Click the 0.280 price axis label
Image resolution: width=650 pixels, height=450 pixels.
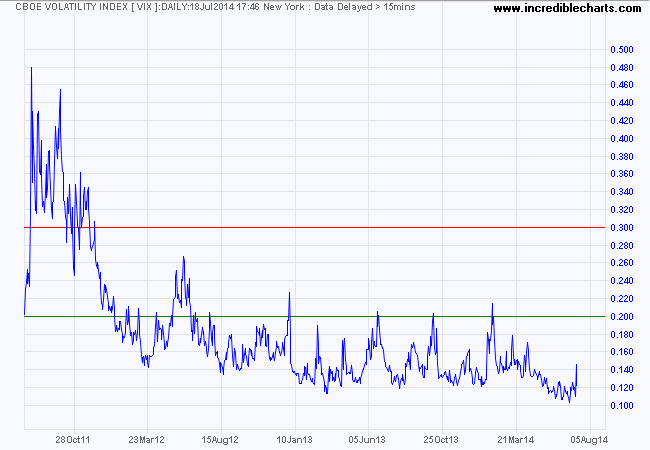pyautogui.click(x=622, y=246)
